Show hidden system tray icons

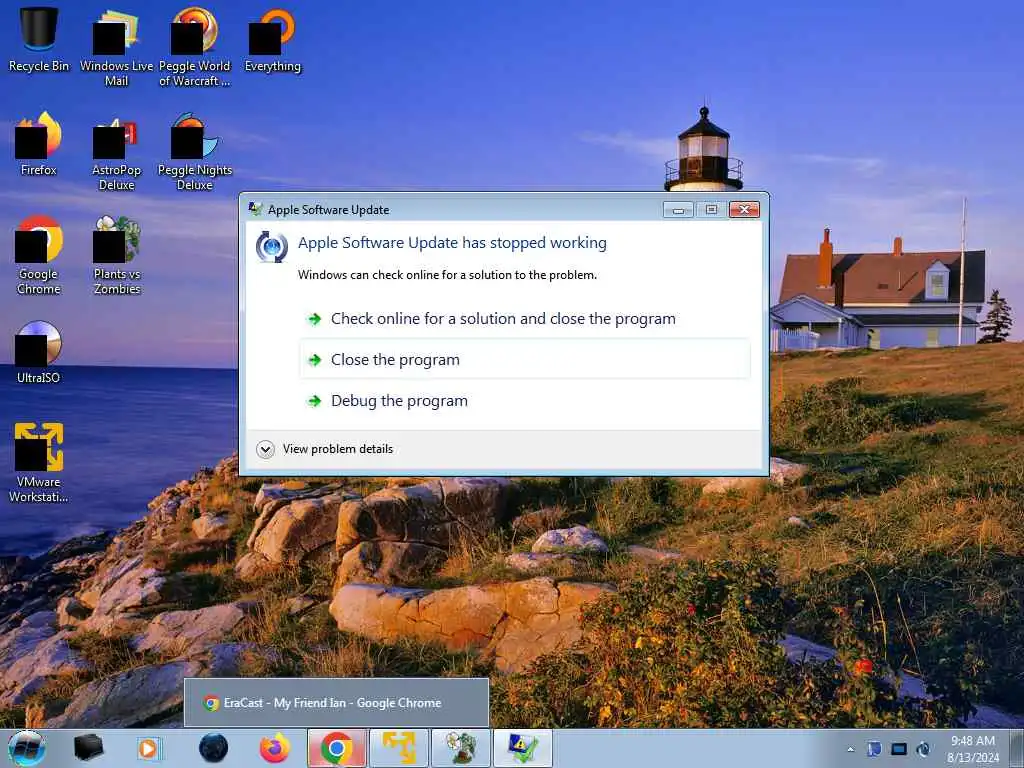[x=850, y=749]
